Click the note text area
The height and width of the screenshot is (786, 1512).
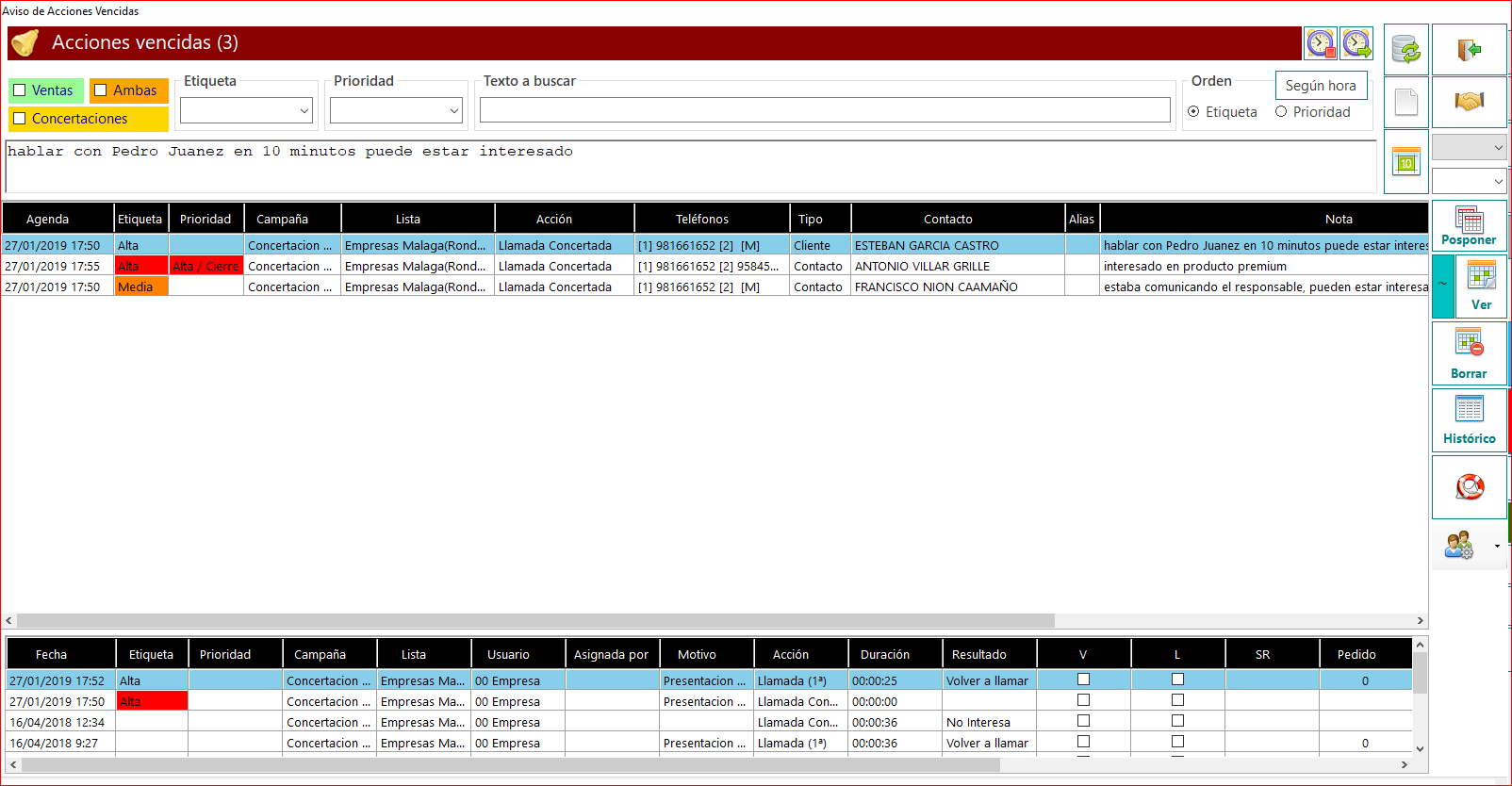691,167
